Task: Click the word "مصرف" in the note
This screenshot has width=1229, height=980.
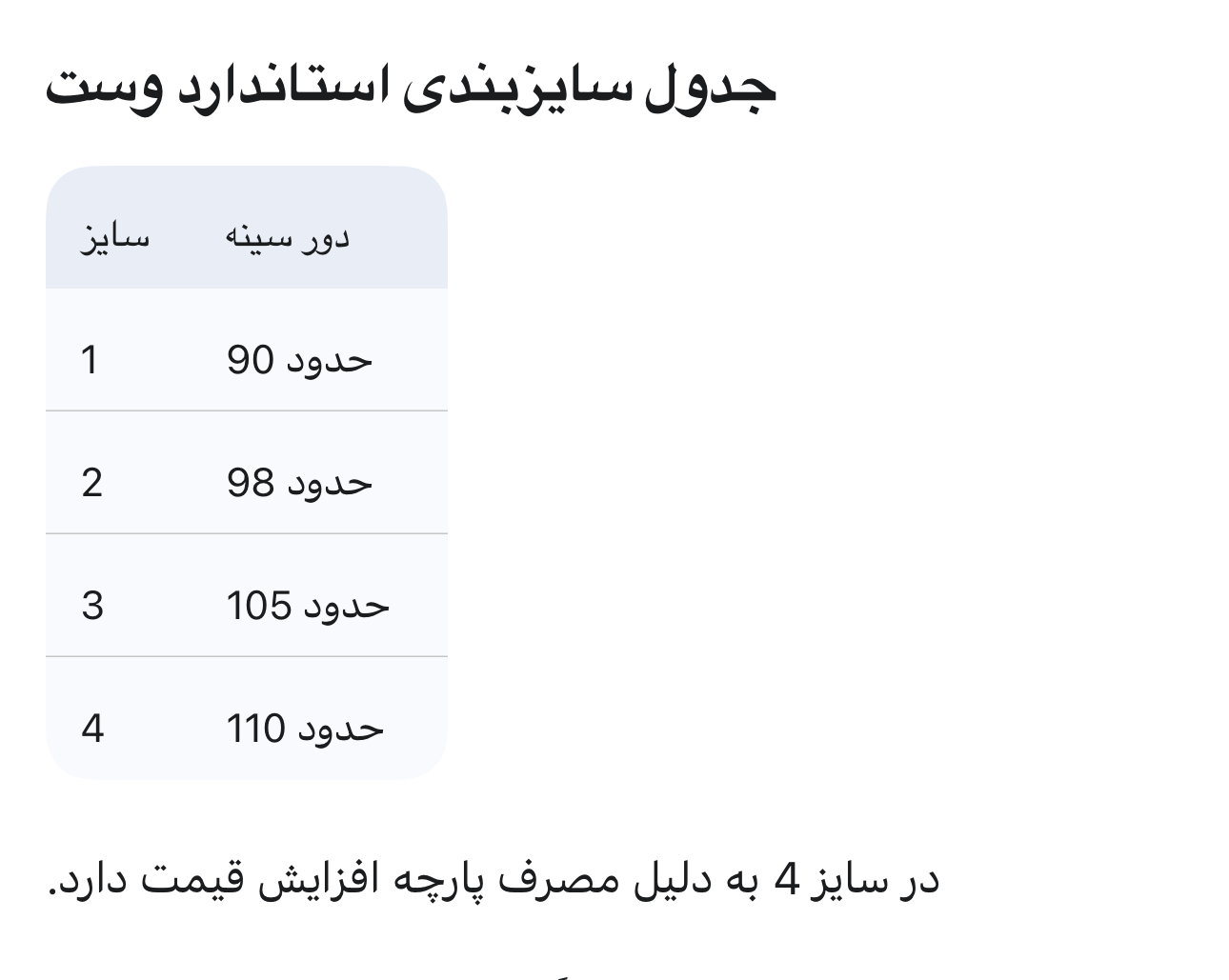Action: (554, 880)
